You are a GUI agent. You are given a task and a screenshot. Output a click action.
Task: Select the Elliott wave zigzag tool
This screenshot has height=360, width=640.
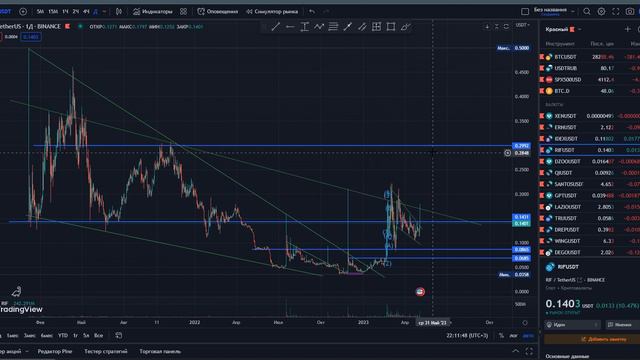pos(319,27)
